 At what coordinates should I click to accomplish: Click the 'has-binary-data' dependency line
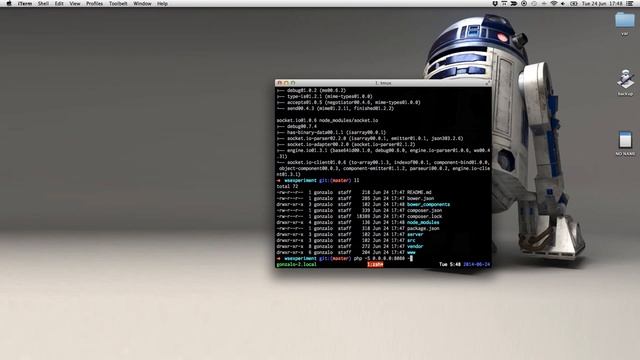[331, 133]
